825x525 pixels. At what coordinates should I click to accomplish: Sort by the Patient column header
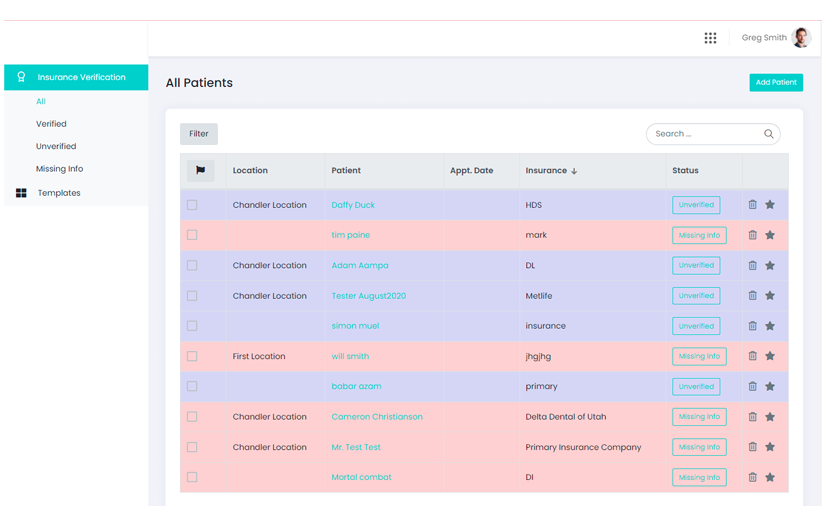(x=346, y=170)
